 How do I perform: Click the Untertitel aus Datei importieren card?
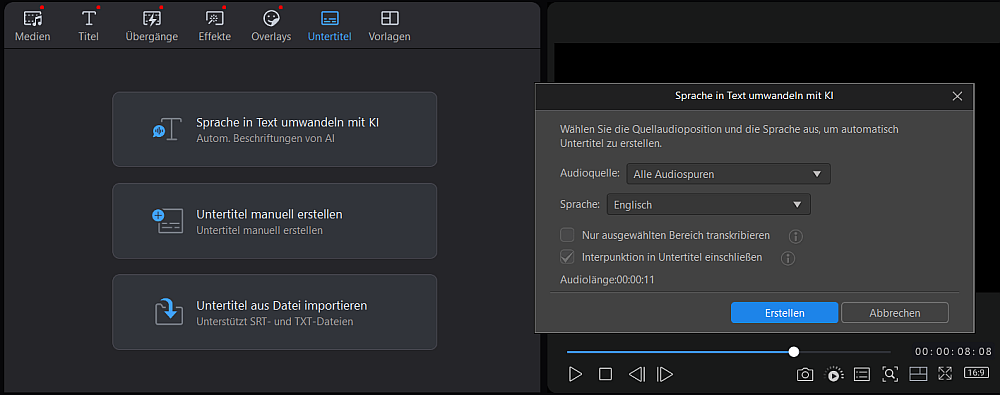[x=274, y=312]
